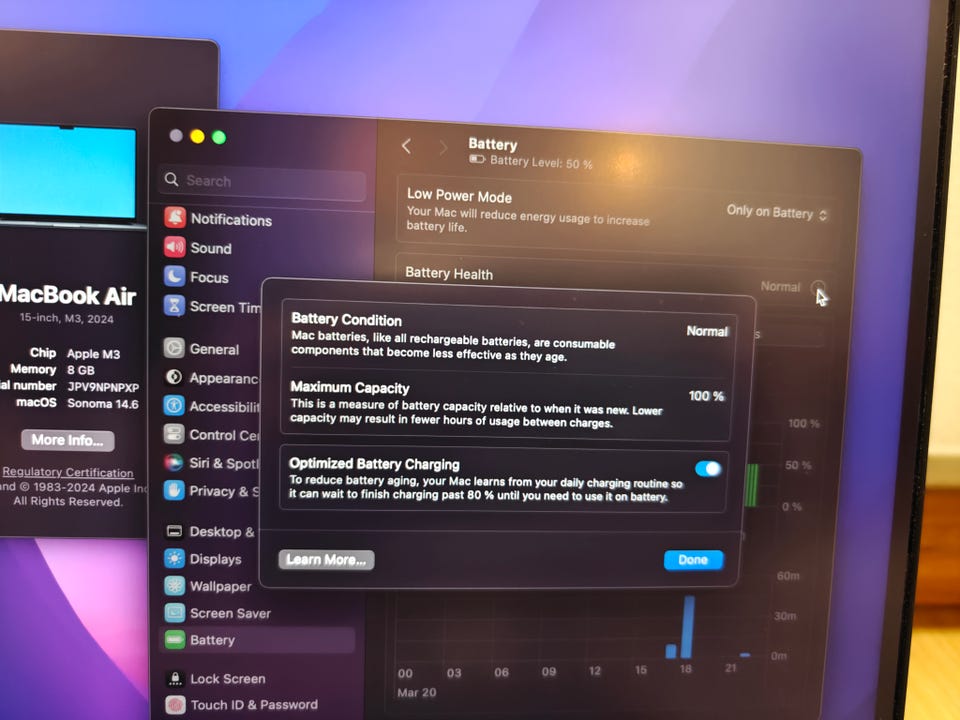The width and height of the screenshot is (960, 720).
Task: Select the Screen Saver icon
Action: [x=174, y=612]
